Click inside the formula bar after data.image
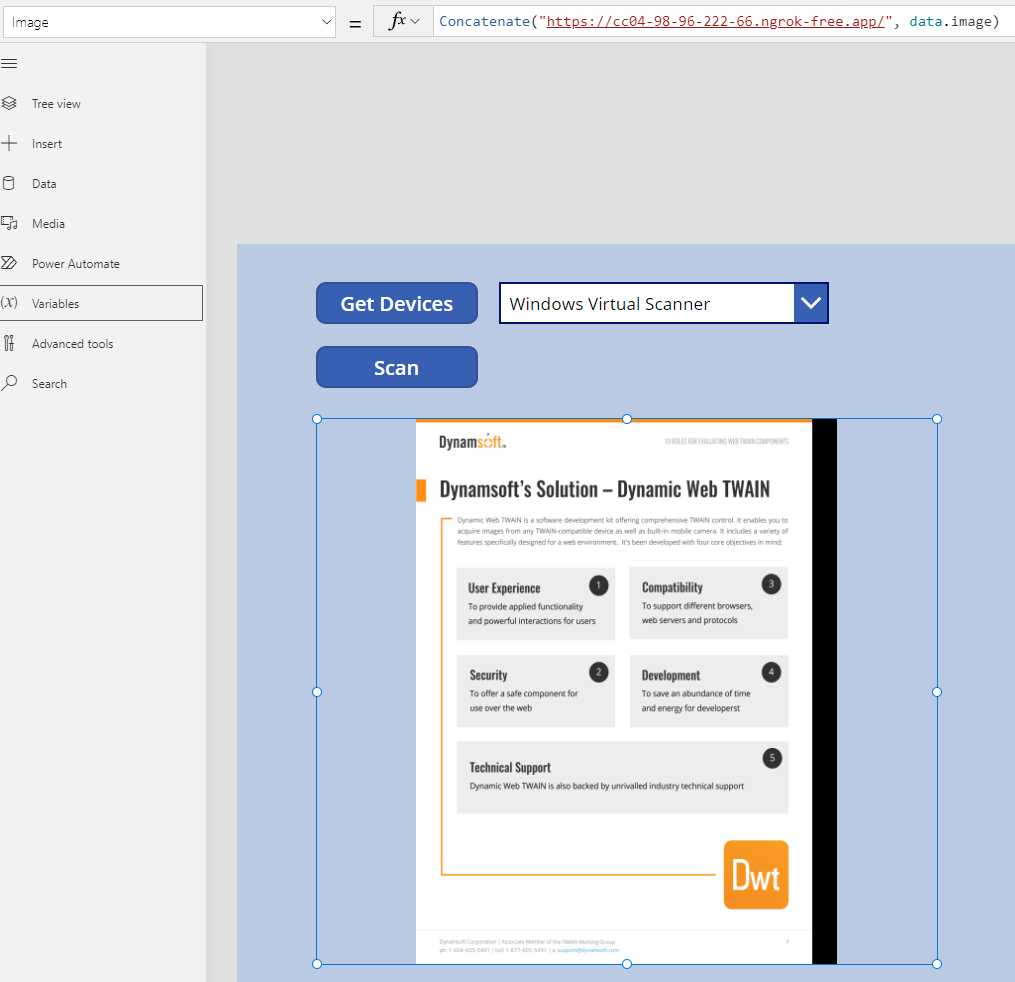Screen dimensions: 1015x982 (x=1005, y=22)
